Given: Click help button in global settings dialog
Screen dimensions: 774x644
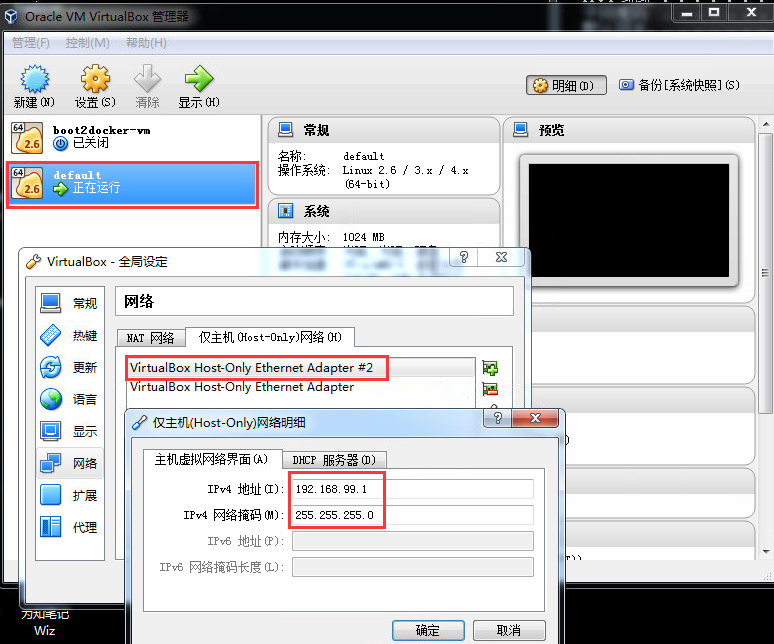Looking at the screenshot, I should (464, 257).
